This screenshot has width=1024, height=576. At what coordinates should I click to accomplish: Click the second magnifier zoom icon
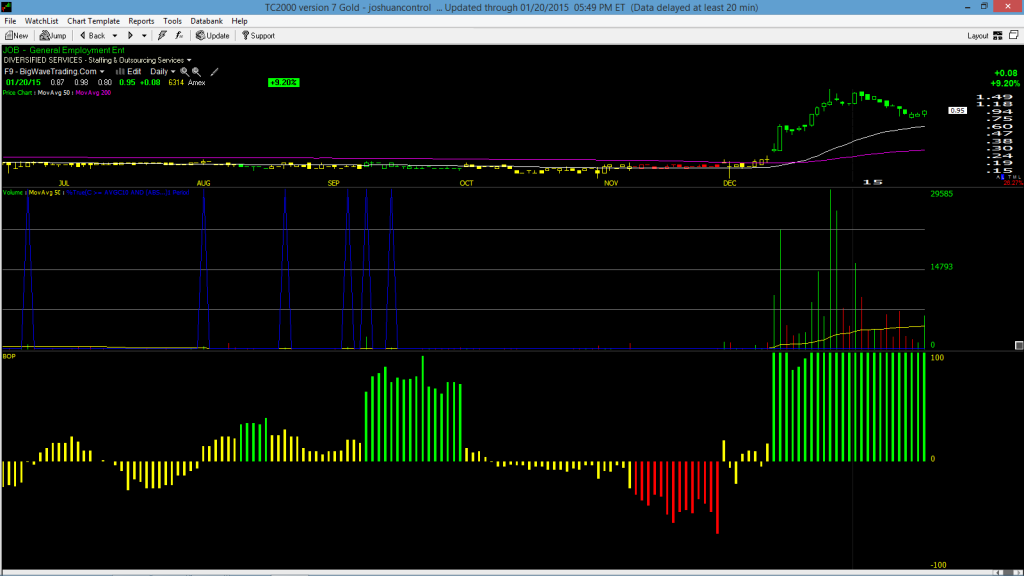(x=196, y=72)
